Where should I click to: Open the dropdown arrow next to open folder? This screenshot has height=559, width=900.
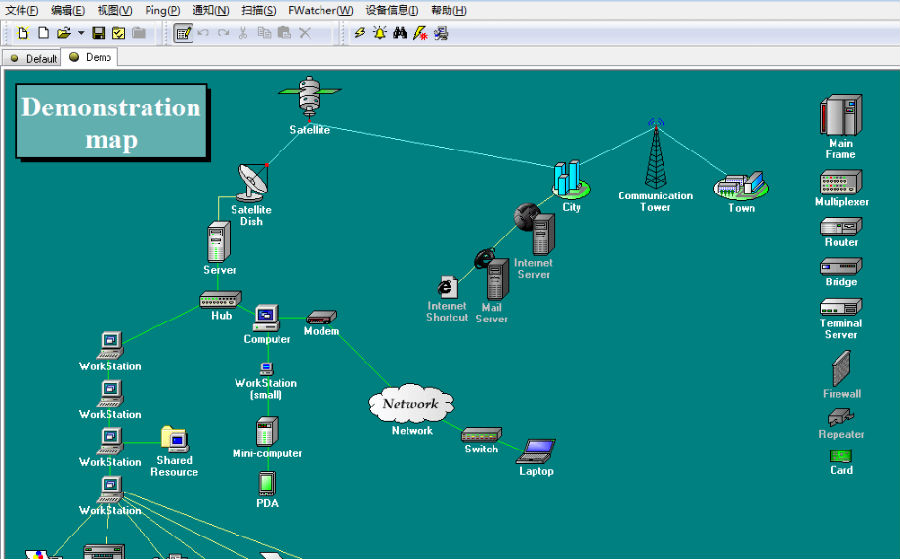[81, 33]
